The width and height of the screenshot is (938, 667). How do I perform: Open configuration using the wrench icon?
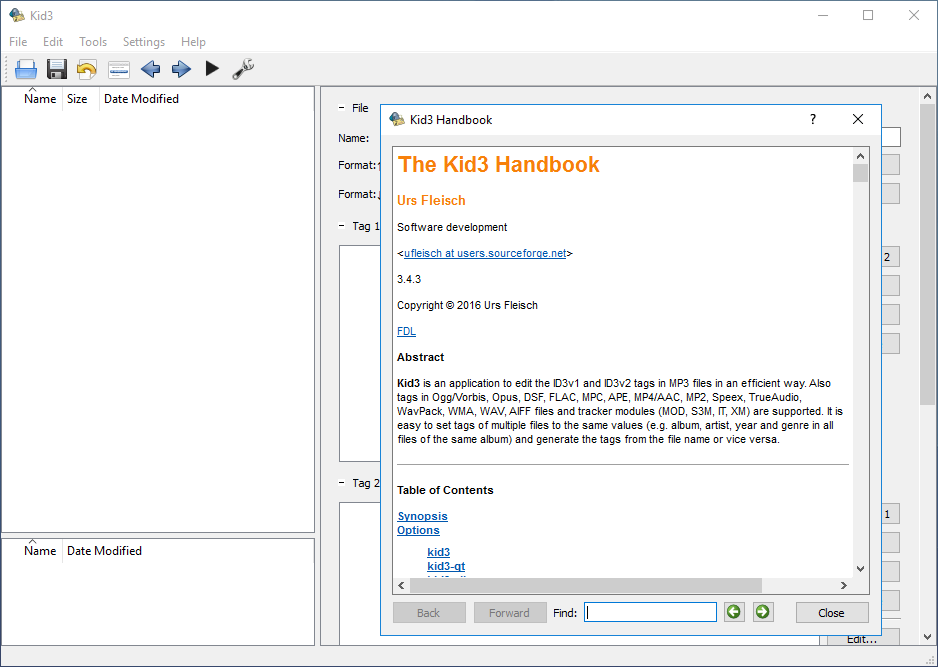tap(243, 69)
